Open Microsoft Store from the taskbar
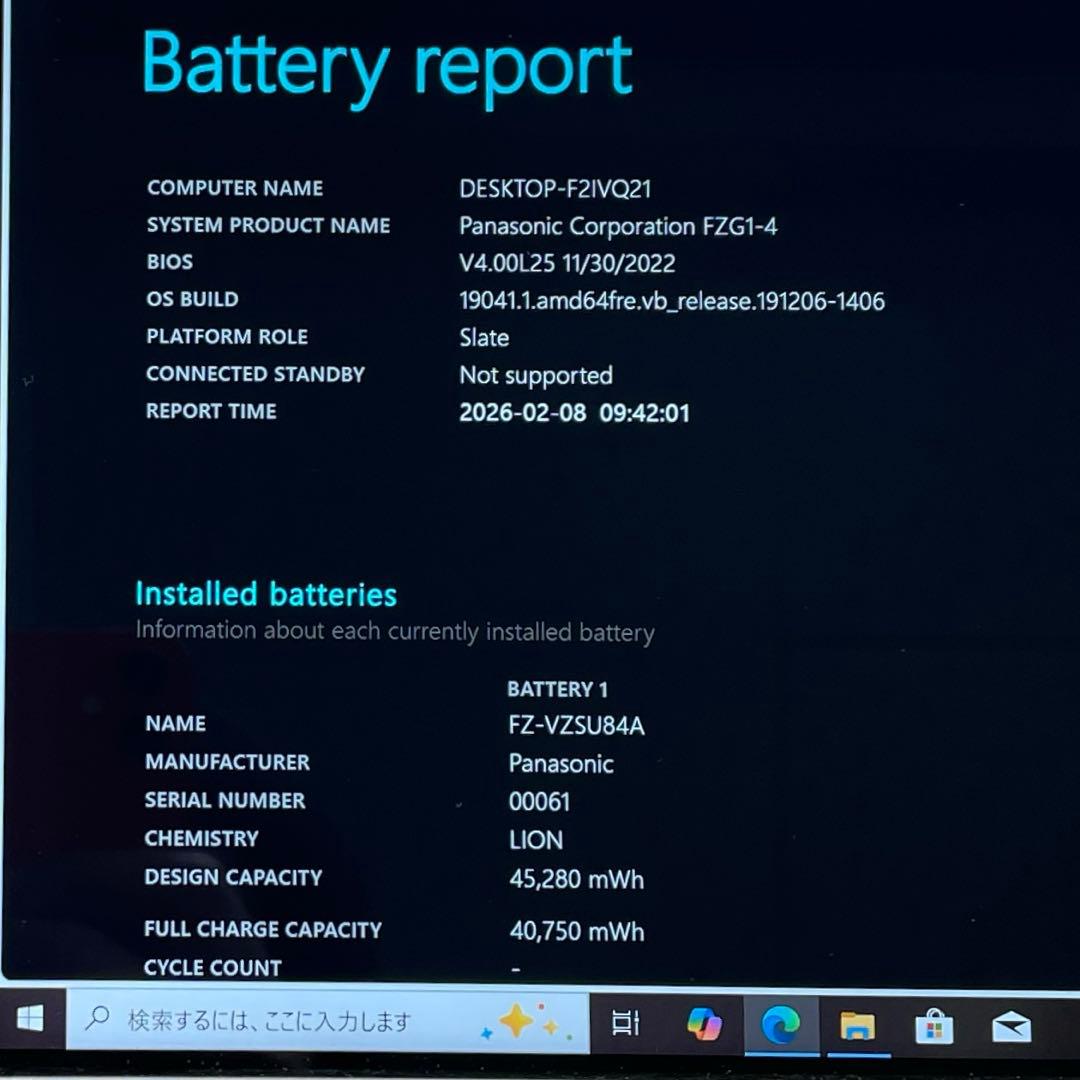This screenshot has width=1080, height=1080. 934,1027
